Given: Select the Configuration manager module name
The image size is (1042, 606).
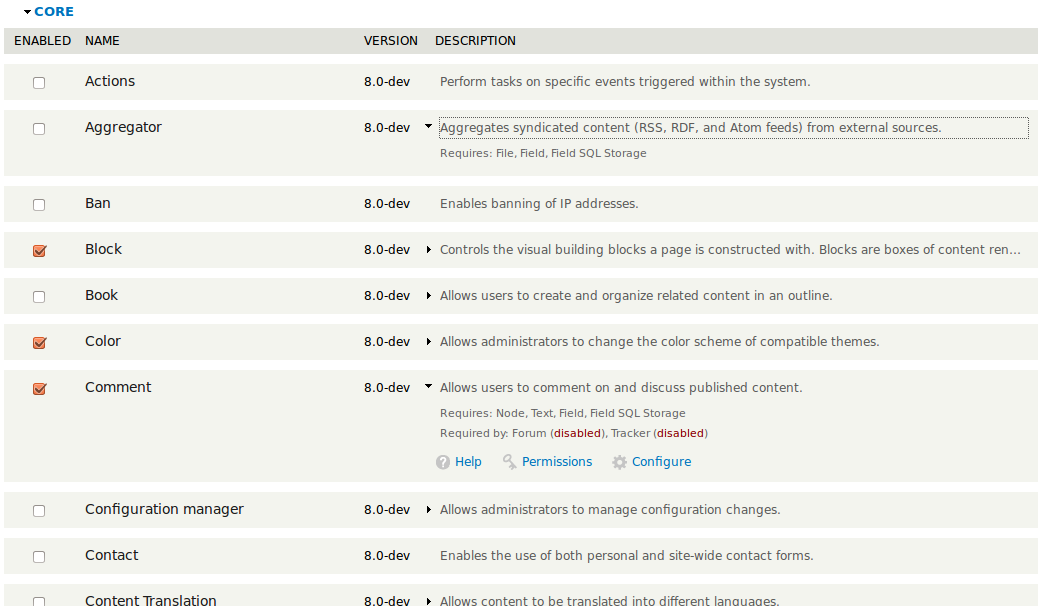Looking at the screenshot, I should 164,509.
